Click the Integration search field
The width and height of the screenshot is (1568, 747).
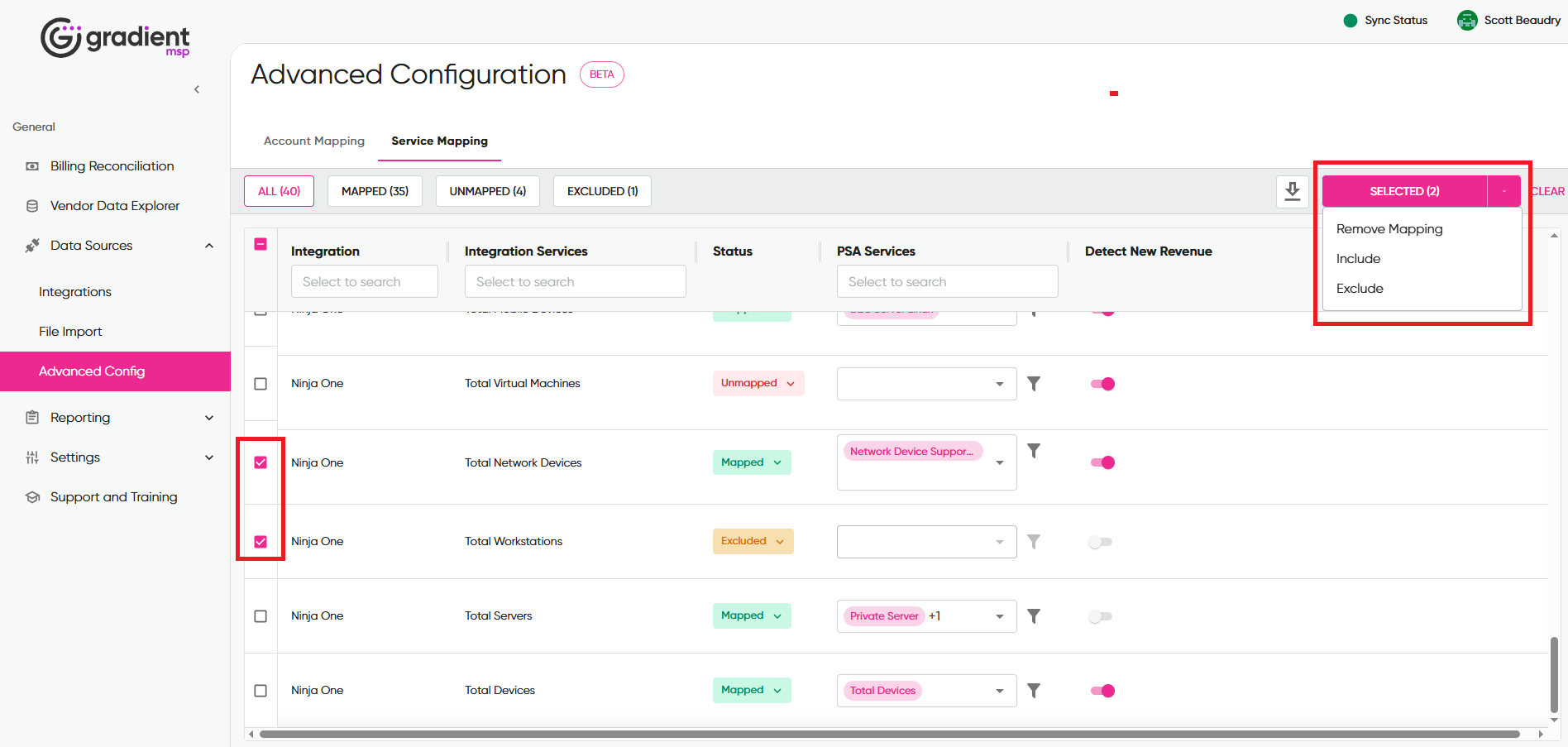[365, 281]
